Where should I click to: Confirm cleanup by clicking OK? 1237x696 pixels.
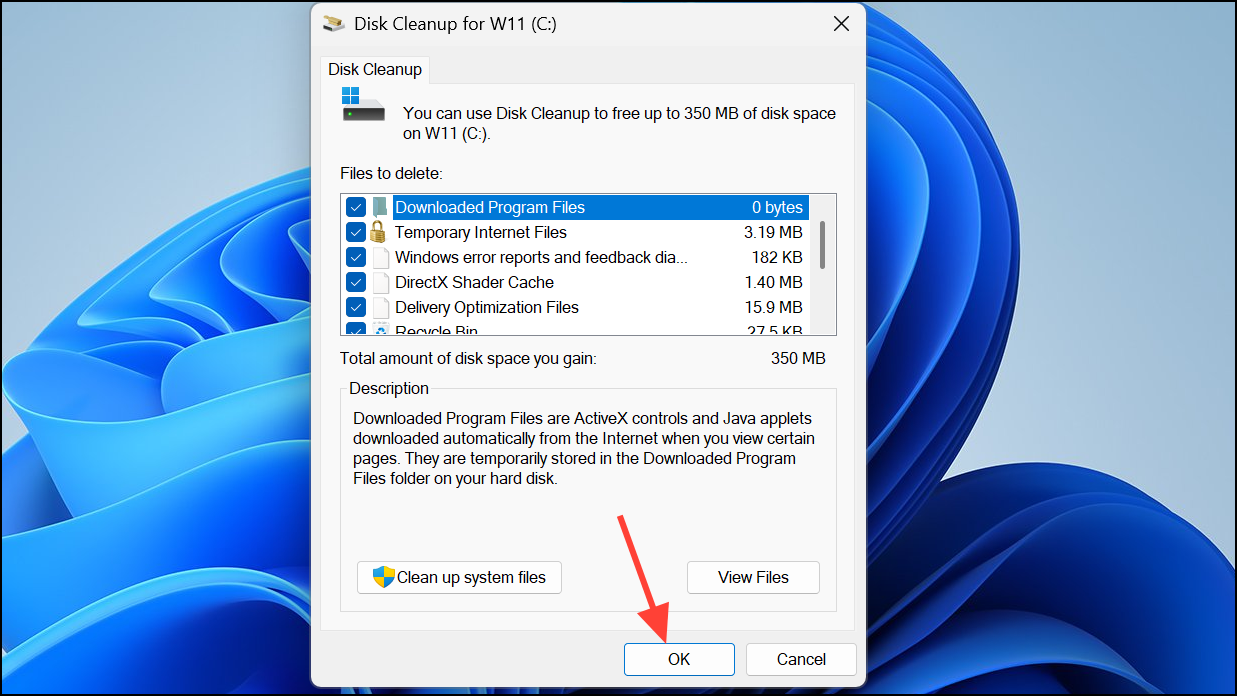(679, 659)
